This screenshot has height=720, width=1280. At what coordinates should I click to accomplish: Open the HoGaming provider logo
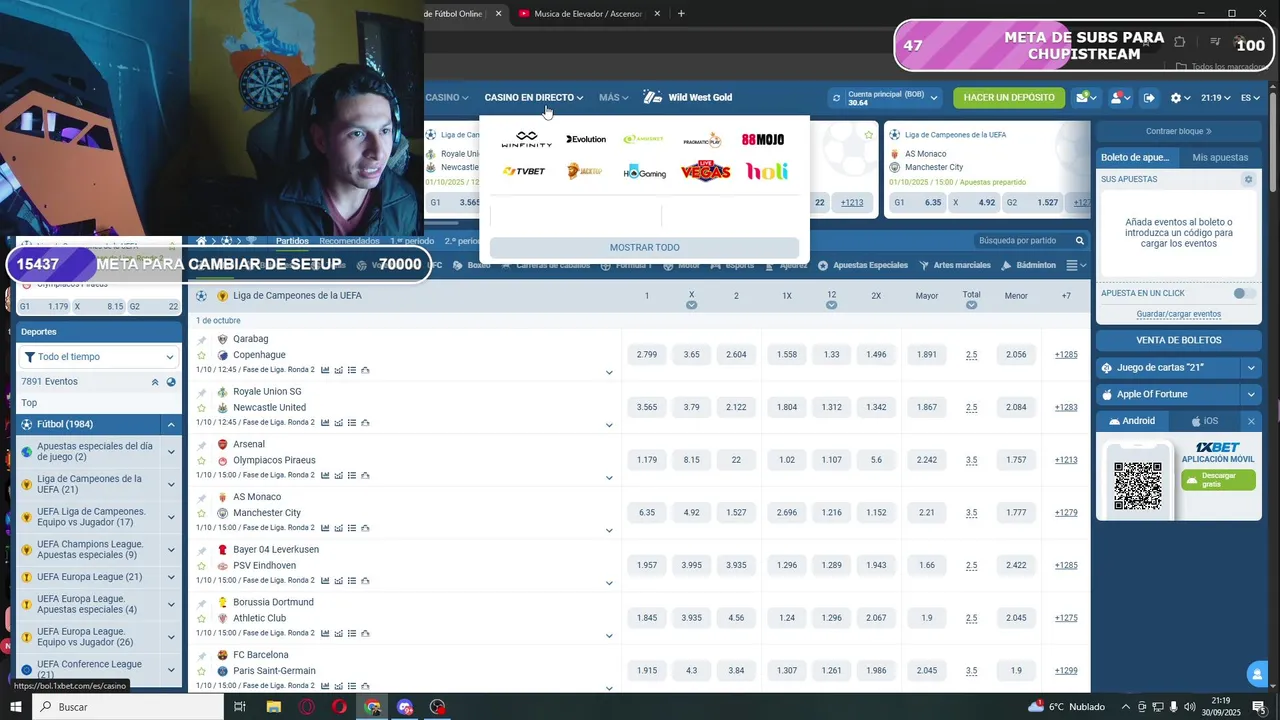[645, 172]
